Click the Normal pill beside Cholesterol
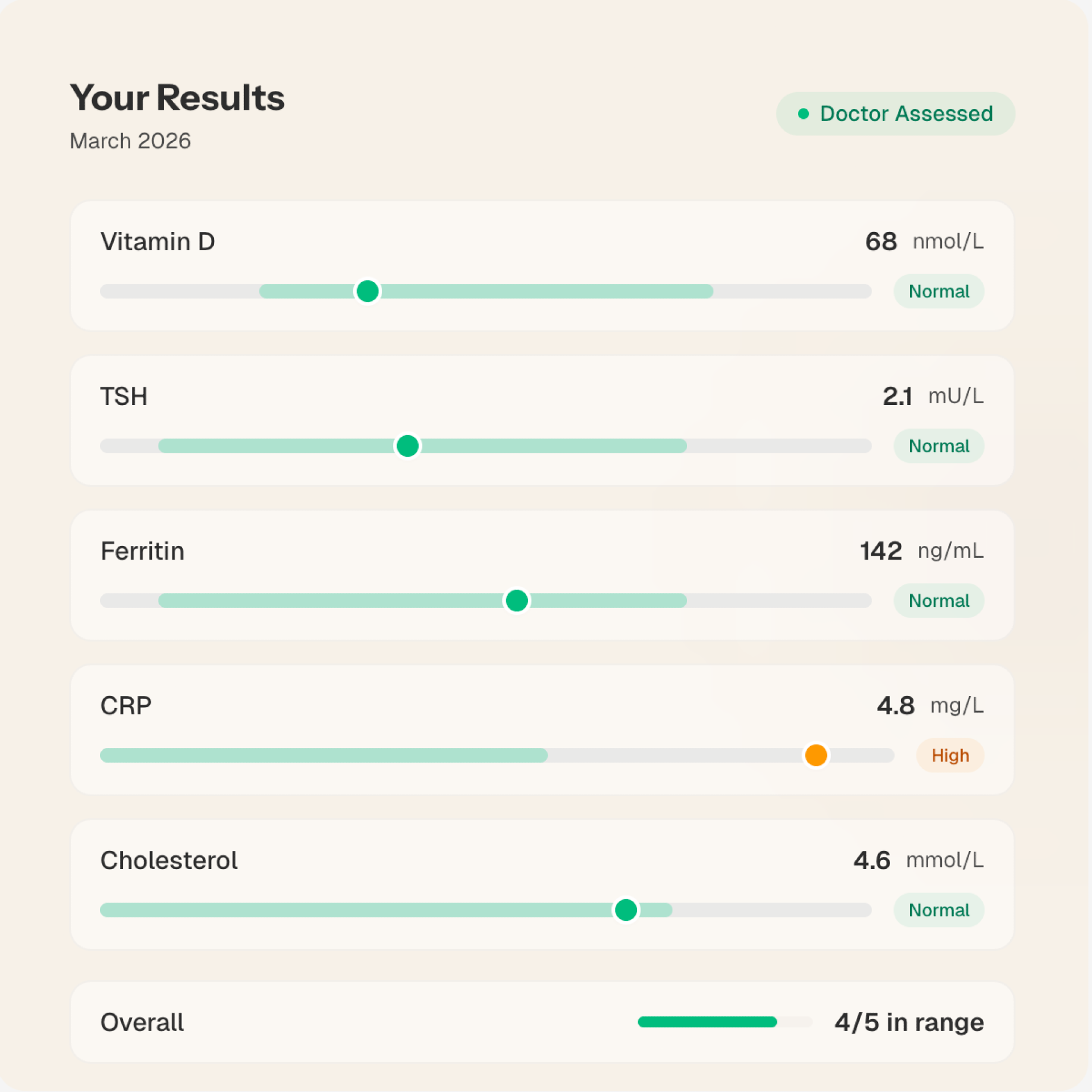 [x=938, y=910]
